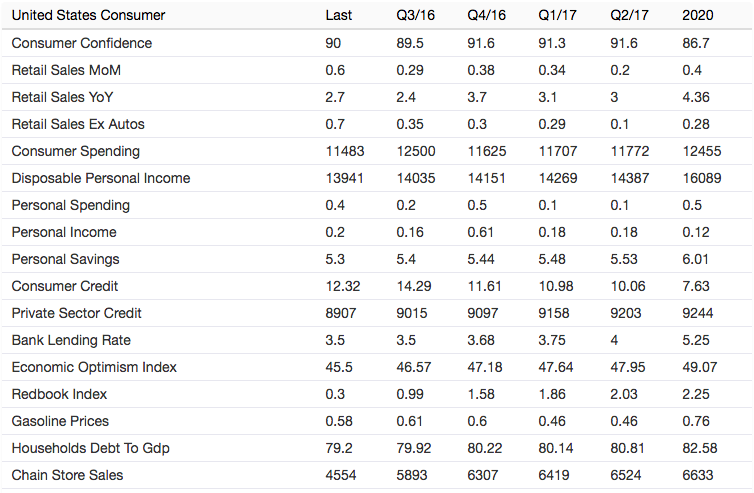Viewport: 754px width, 493px height.
Task: Click Disposable Personal Income row label
Action: click(101, 178)
